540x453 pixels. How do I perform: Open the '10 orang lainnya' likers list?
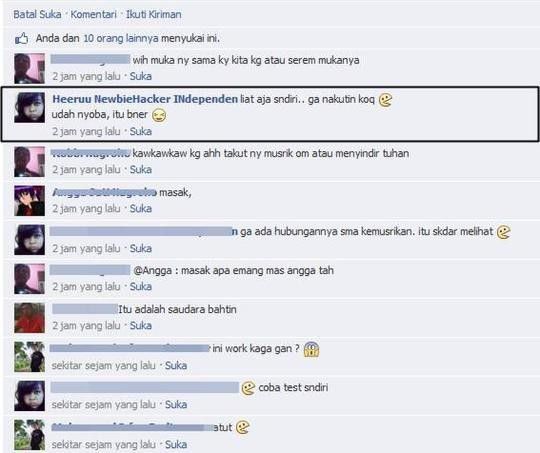pos(121,38)
